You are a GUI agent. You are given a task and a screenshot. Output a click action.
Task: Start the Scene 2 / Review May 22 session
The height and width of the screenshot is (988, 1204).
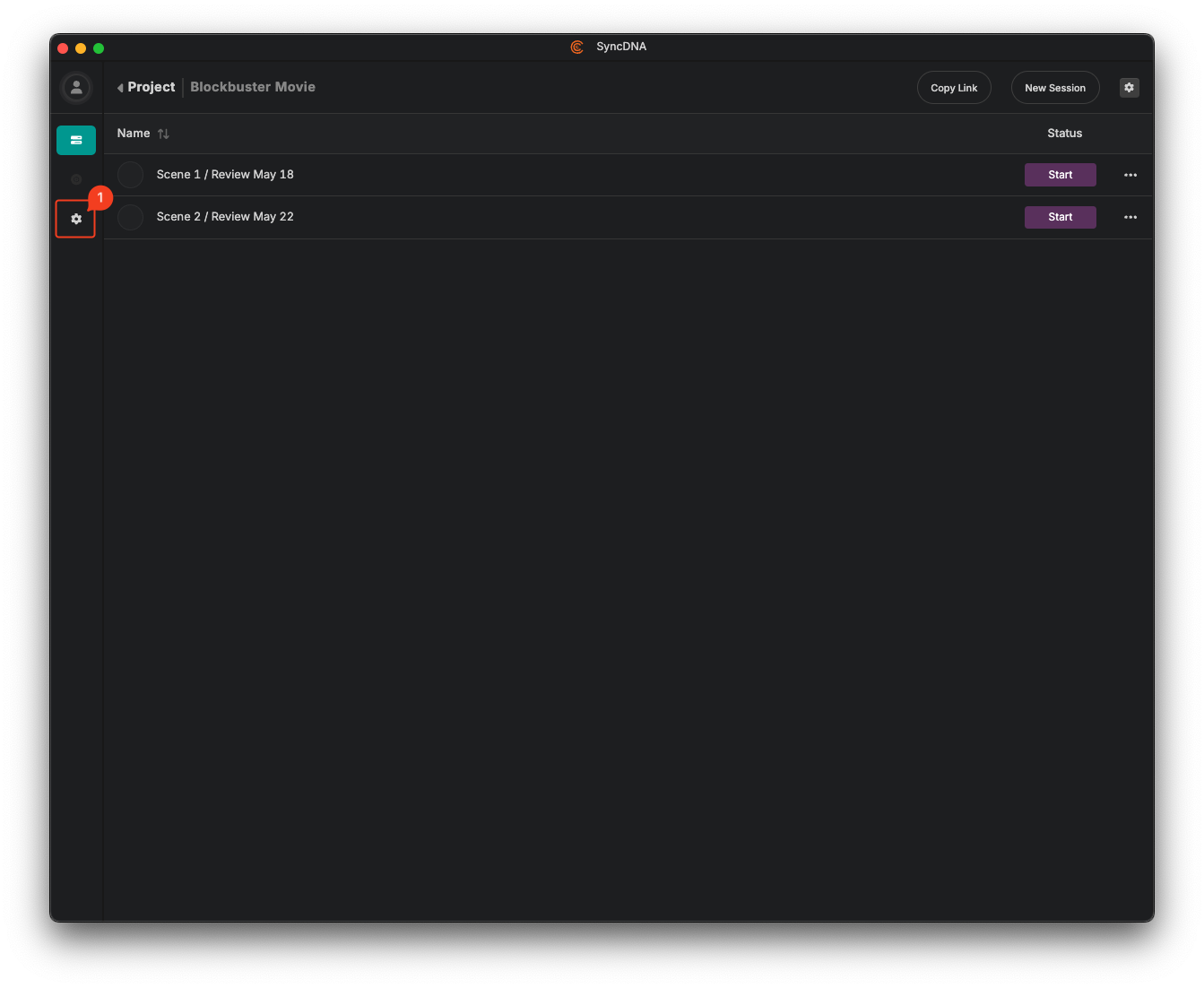point(1060,217)
